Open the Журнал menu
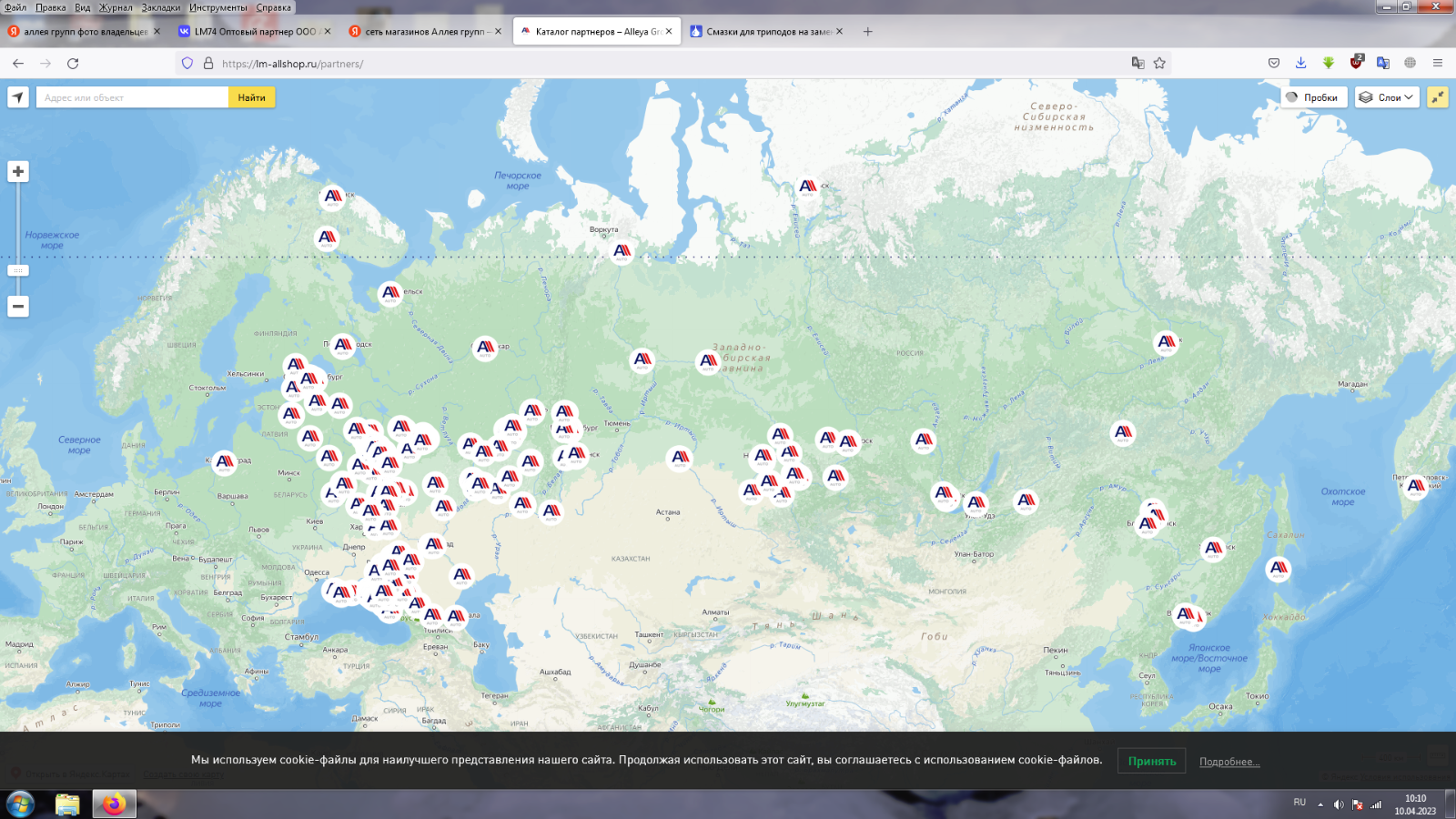This screenshot has width=1456, height=819. (116, 7)
